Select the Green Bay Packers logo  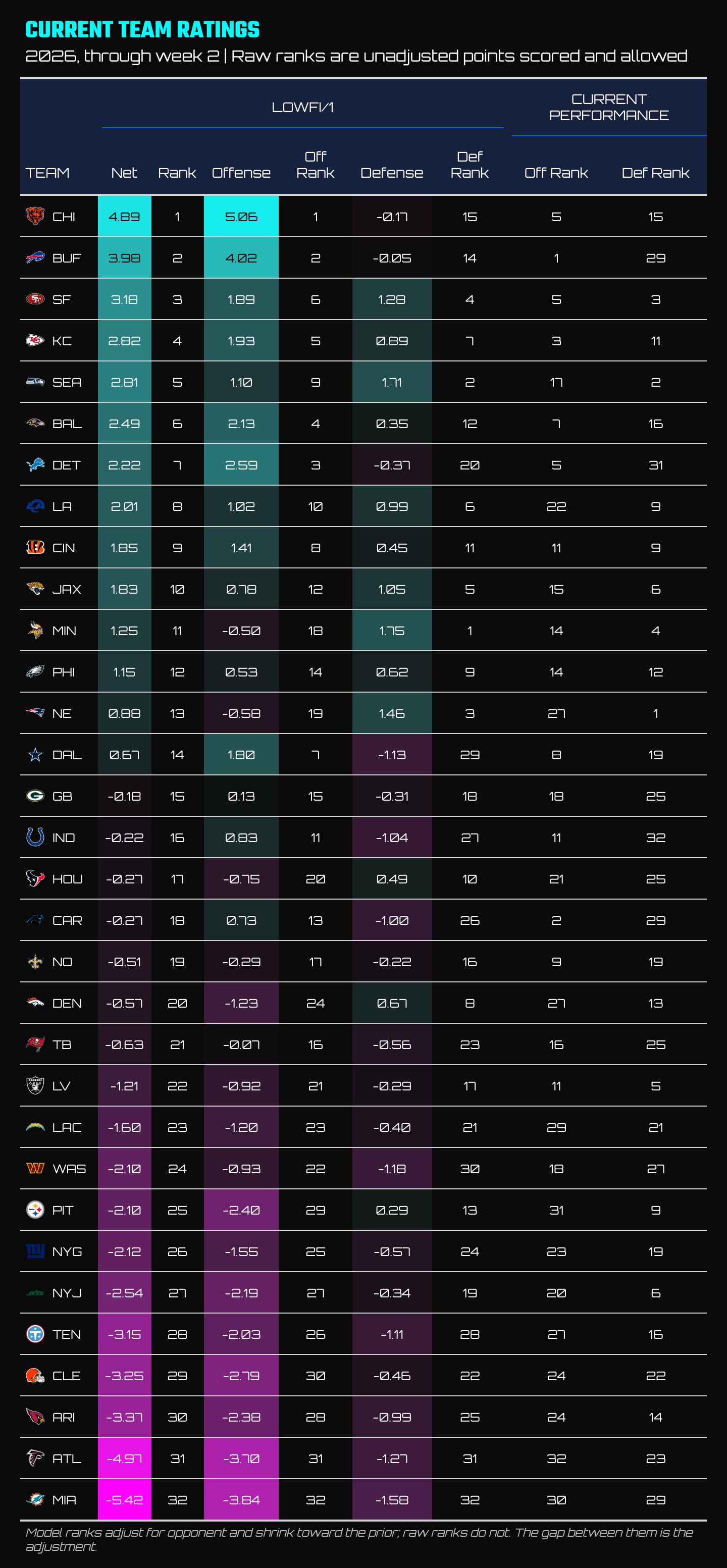[35, 796]
